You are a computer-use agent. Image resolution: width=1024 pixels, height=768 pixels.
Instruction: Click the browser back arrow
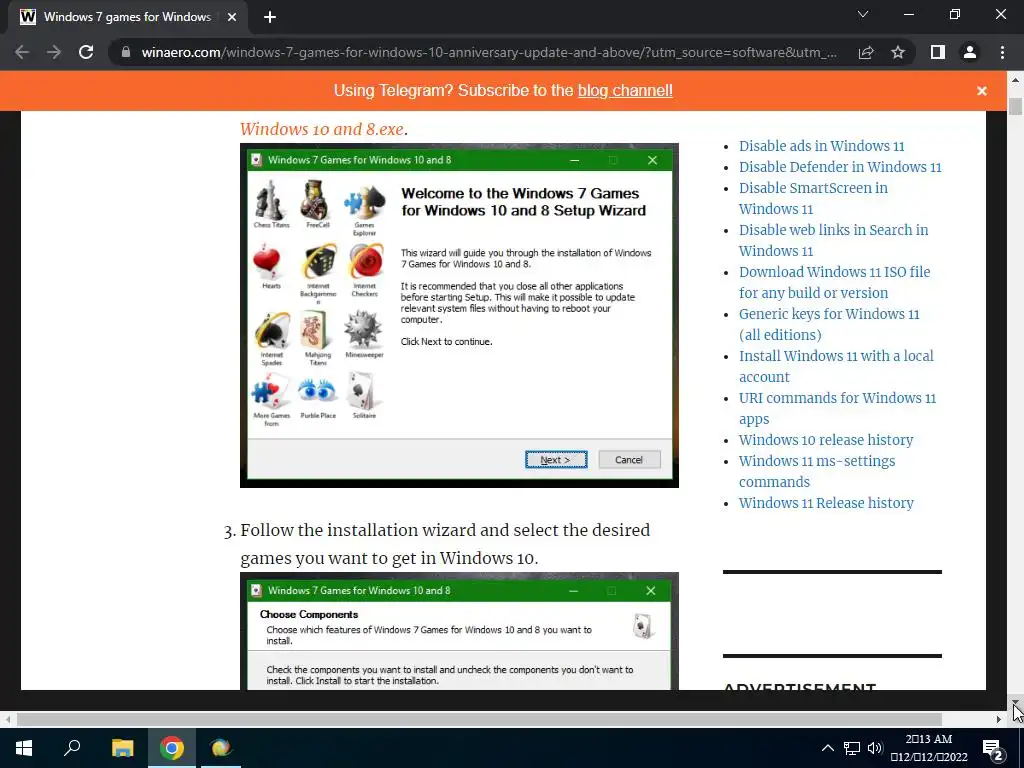22,52
